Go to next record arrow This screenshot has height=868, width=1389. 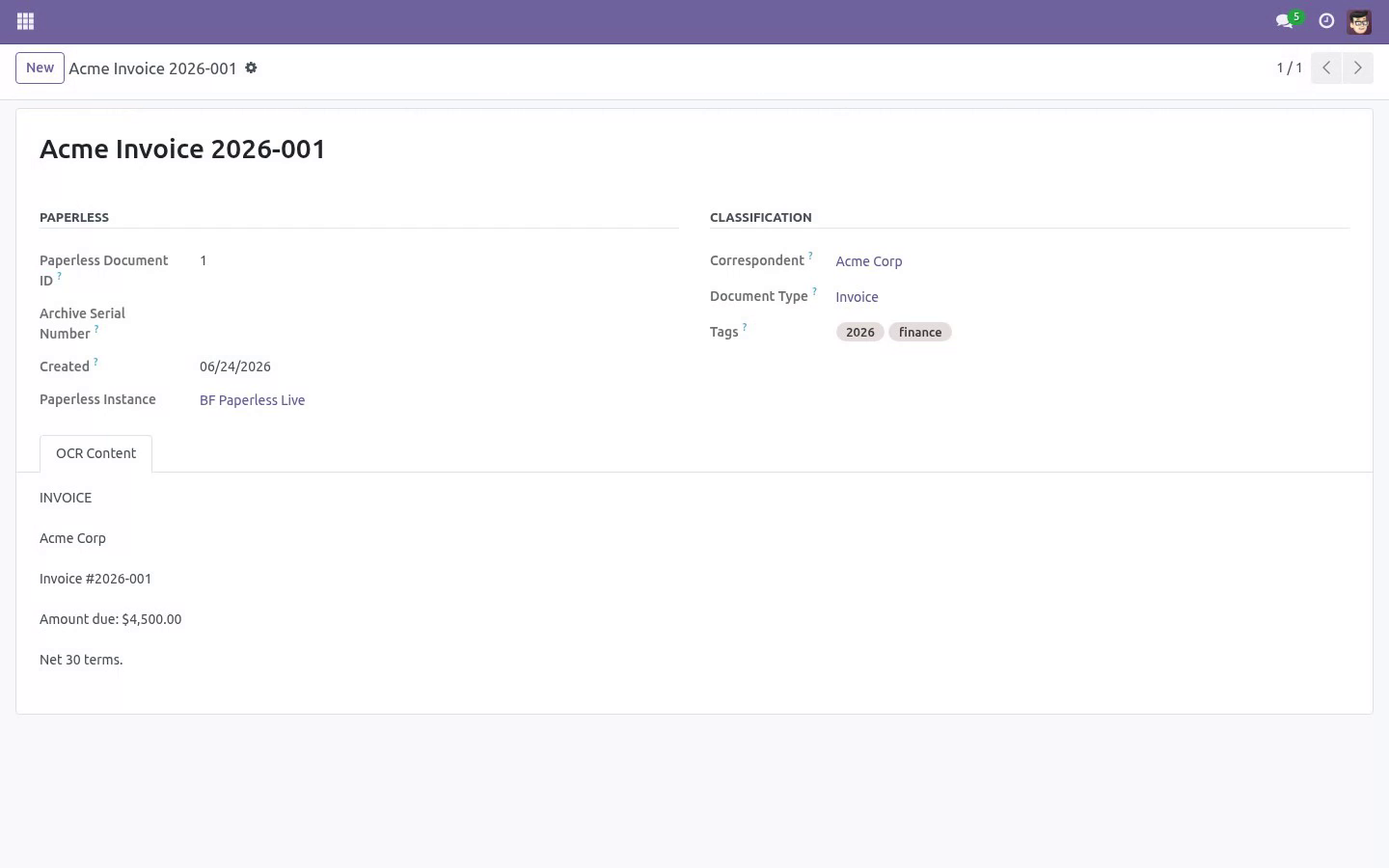pyautogui.click(x=1357, y=68)
